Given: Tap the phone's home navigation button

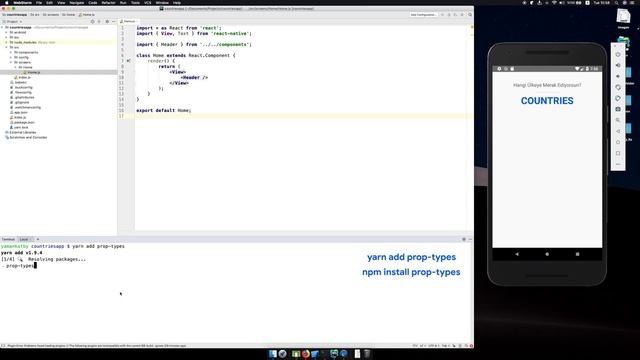Looking at the screenshot, I should [x=547, y=254].
